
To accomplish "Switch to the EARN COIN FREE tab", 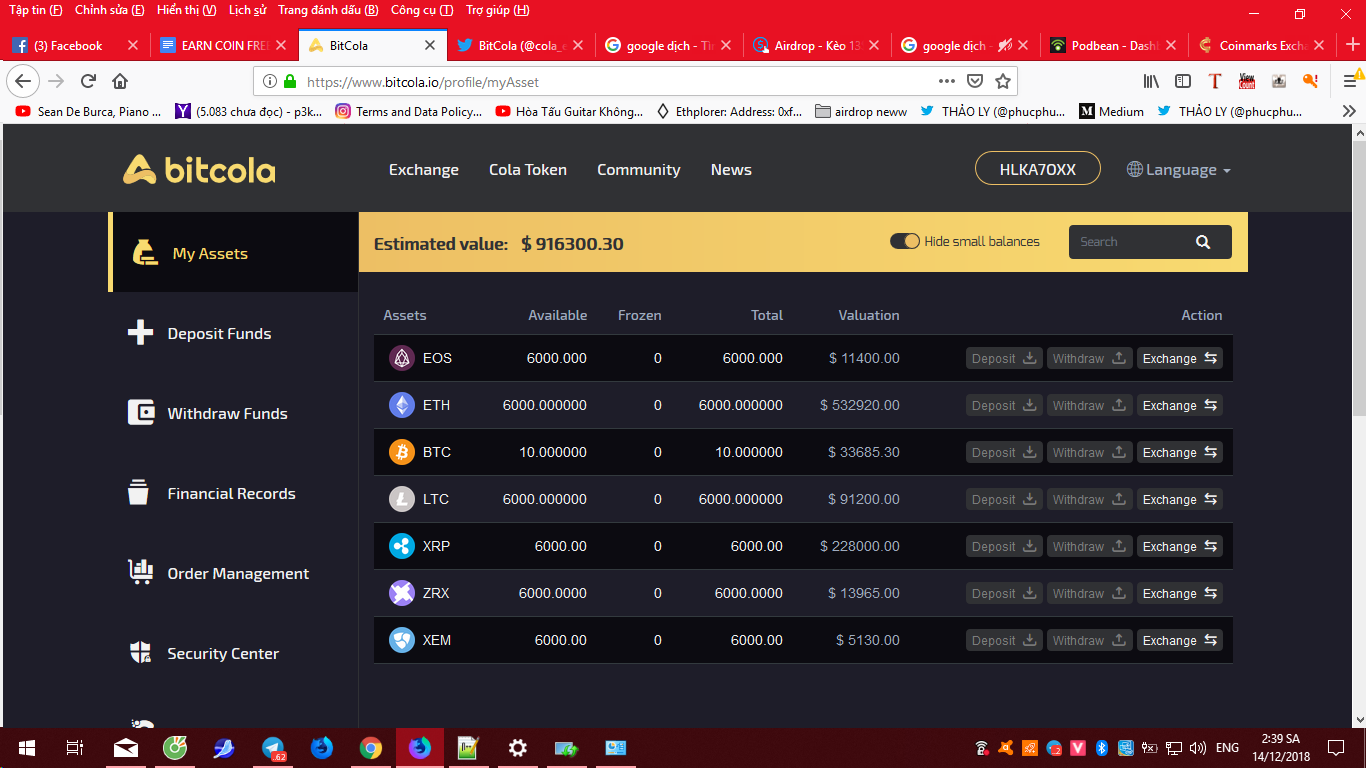I will (x=225, y=45).
